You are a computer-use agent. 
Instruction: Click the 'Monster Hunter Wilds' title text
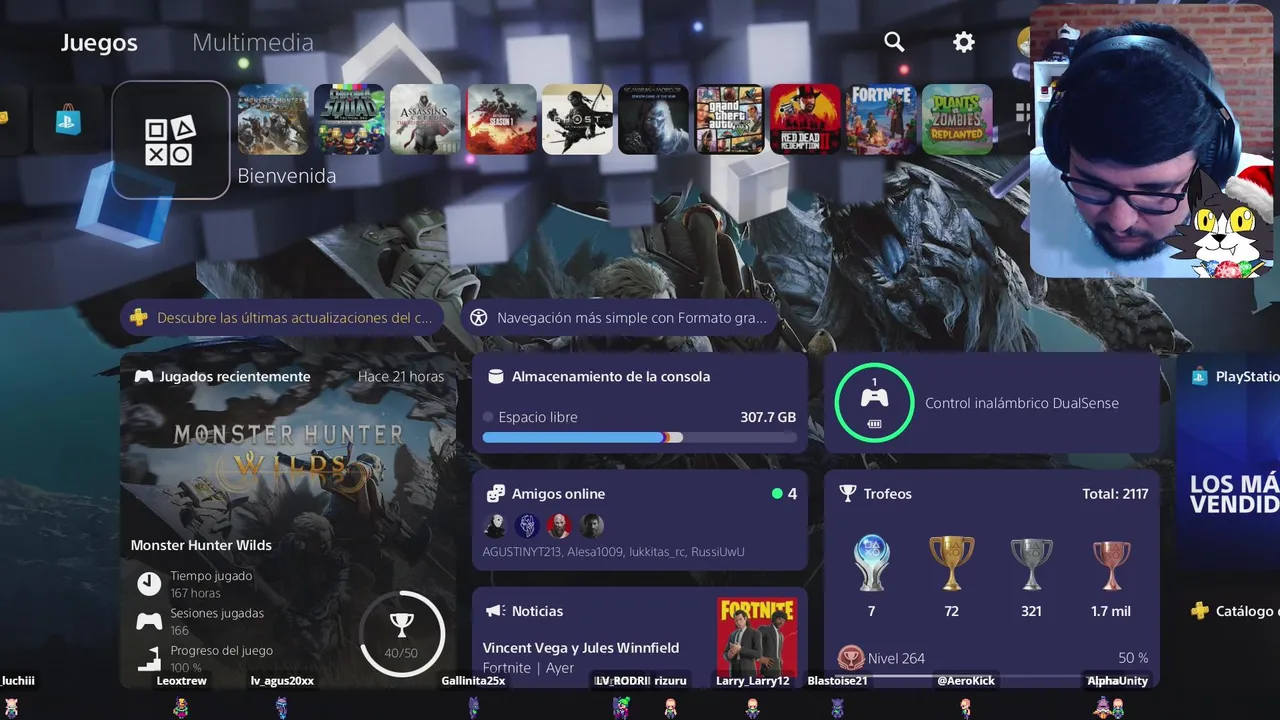pyautogui.click(x=201, y=545)
